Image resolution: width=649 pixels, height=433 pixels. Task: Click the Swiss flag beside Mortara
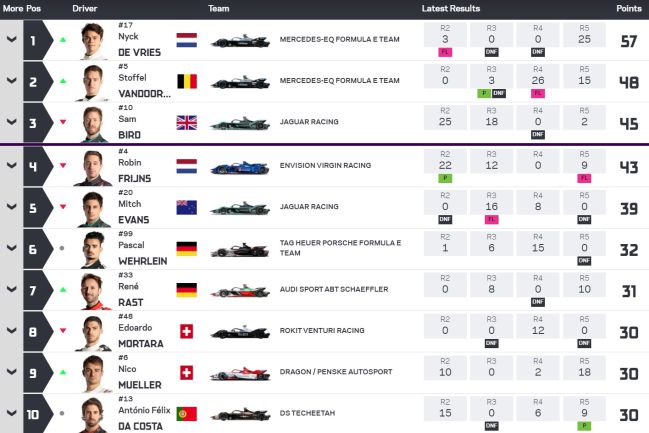186,331
